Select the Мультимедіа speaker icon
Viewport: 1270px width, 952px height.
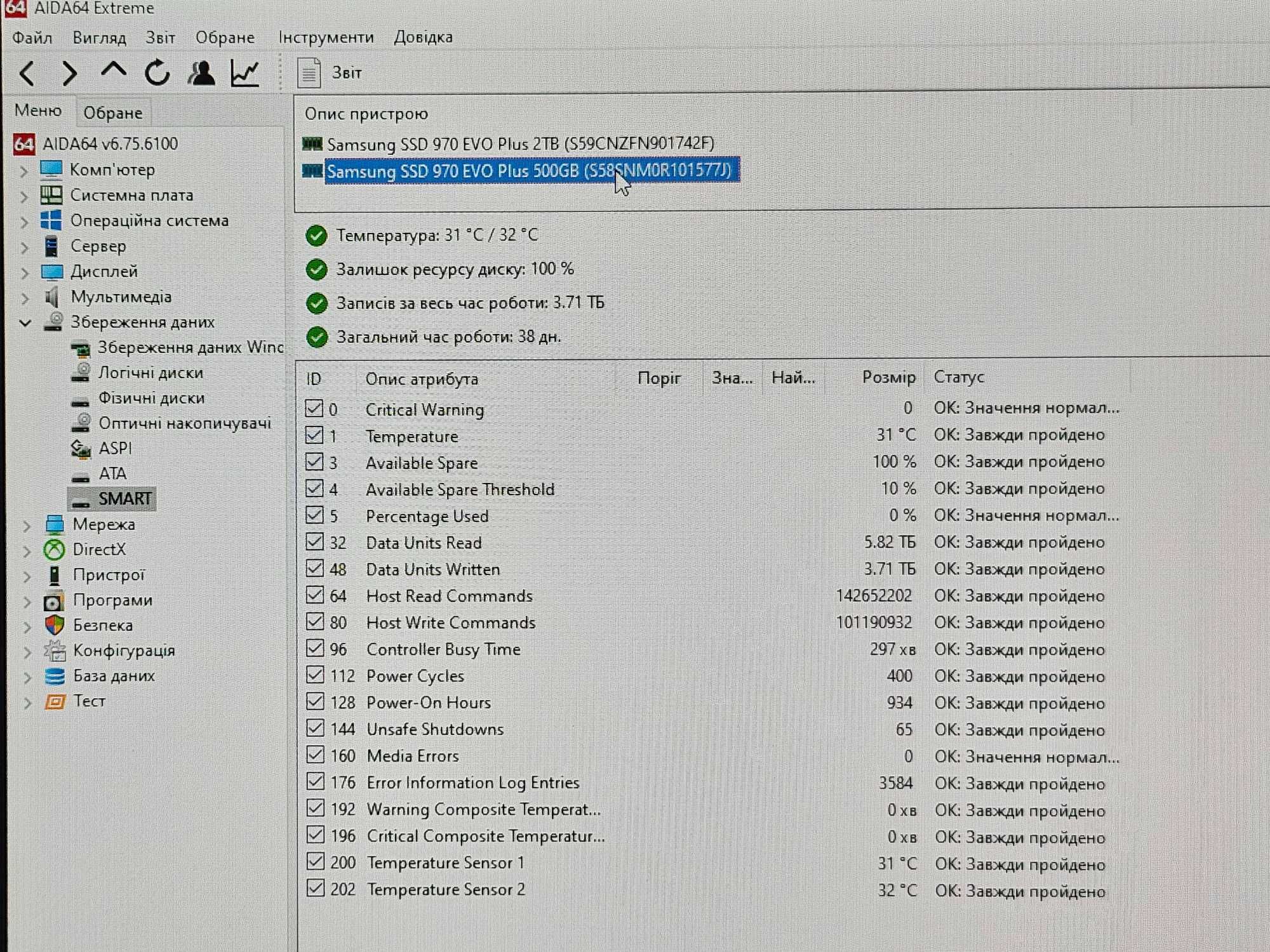[51, 296]
